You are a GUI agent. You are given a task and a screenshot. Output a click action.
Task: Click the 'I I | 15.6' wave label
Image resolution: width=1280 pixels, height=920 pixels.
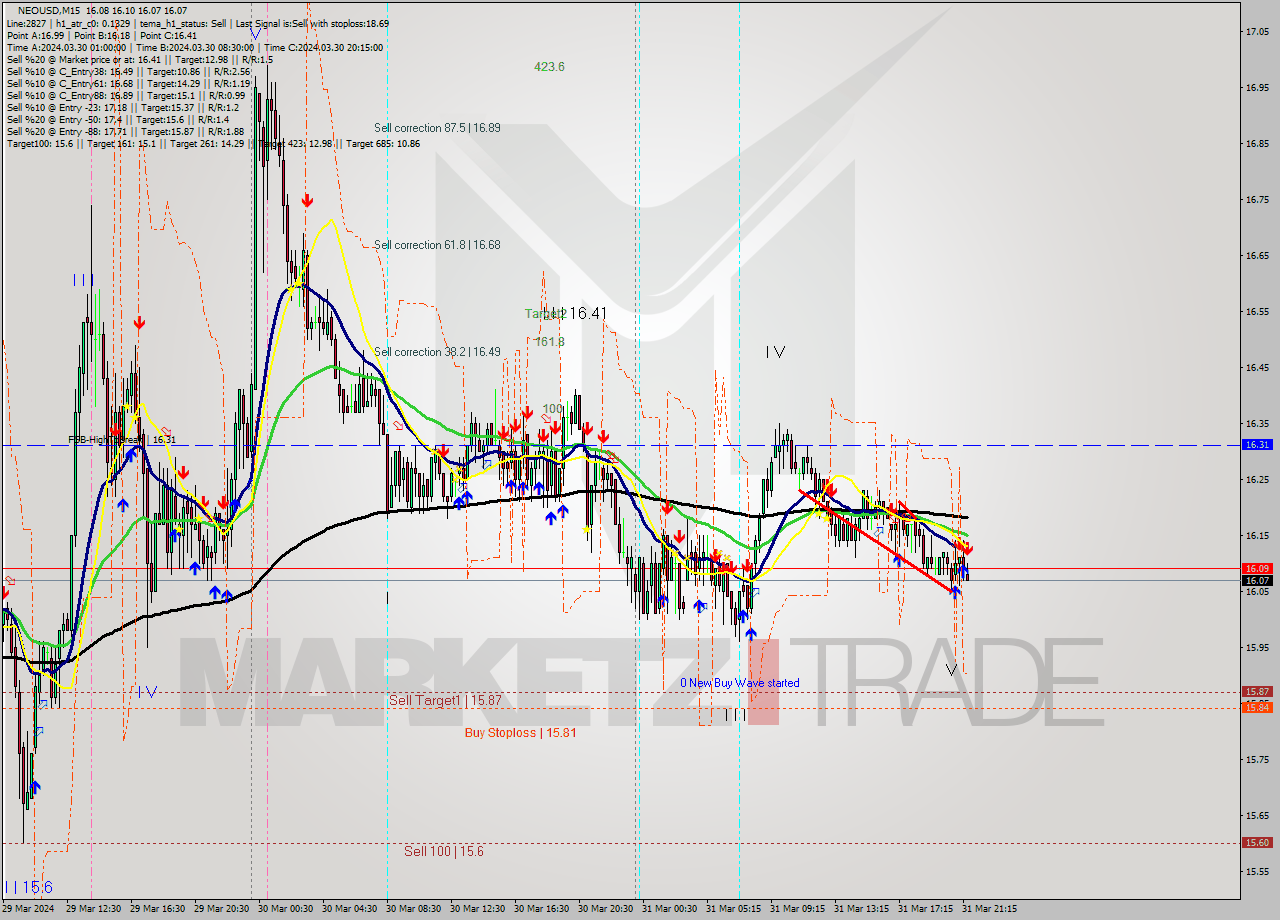28,888
